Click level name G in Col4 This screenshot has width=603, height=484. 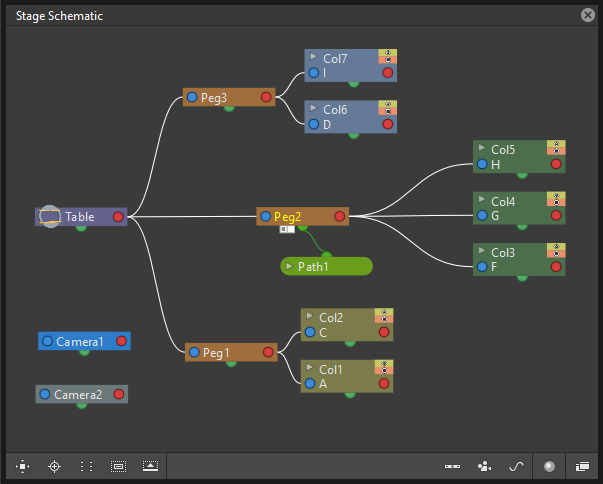coord(495,216)
